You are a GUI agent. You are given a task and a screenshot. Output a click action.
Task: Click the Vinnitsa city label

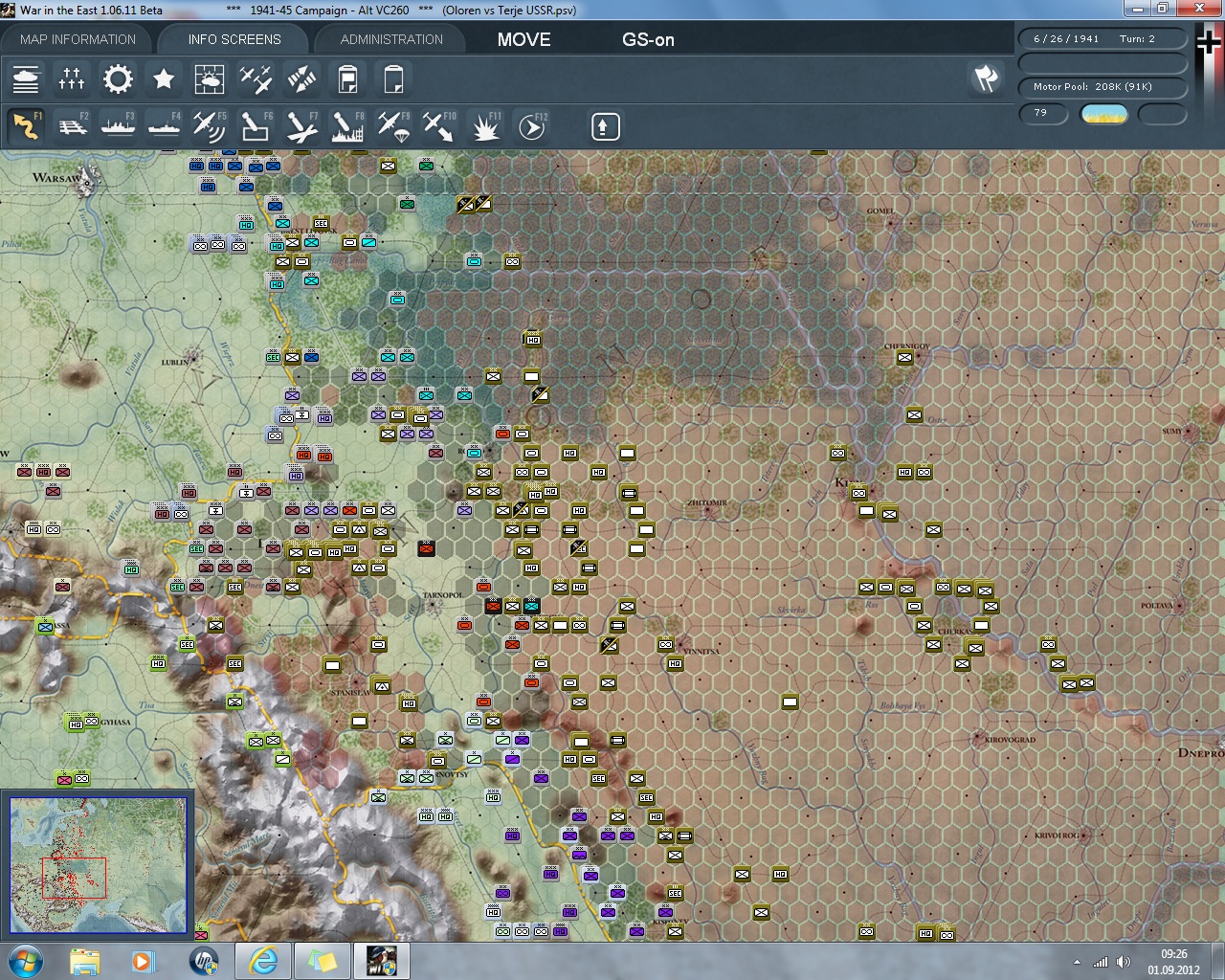pos(701,652)
